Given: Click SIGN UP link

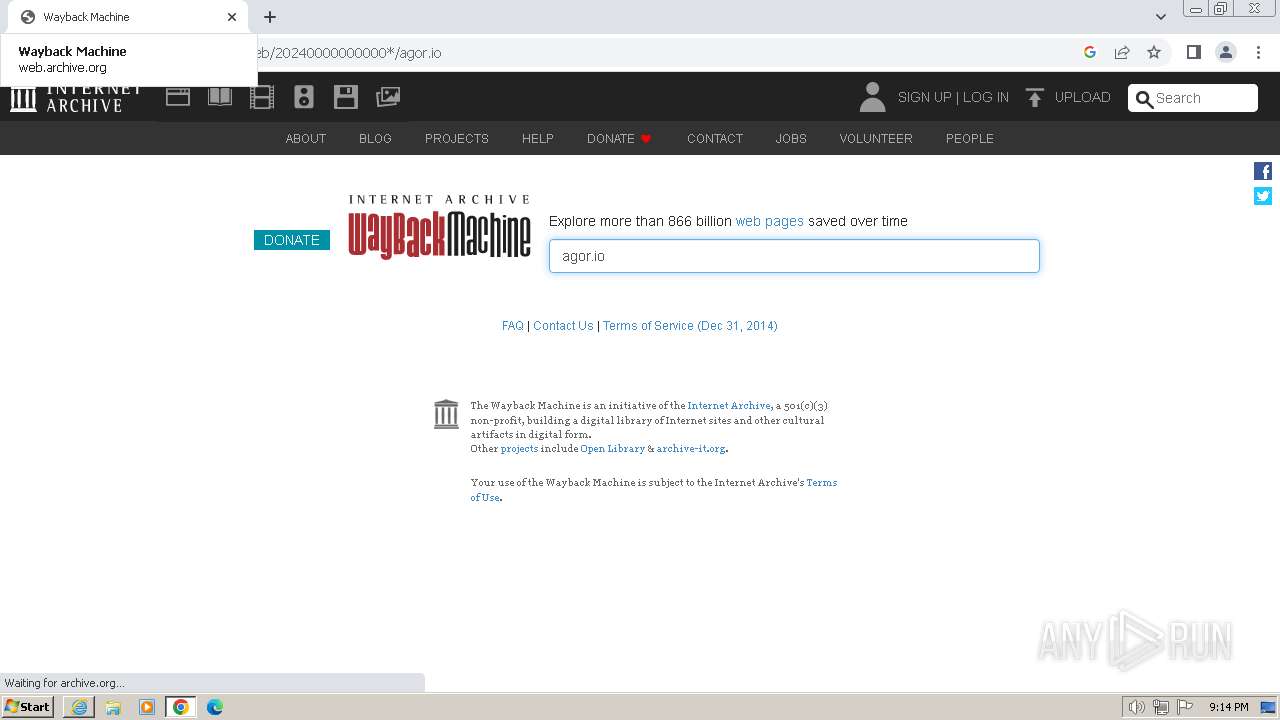Looking at the screenshot, I should point(925,97).
